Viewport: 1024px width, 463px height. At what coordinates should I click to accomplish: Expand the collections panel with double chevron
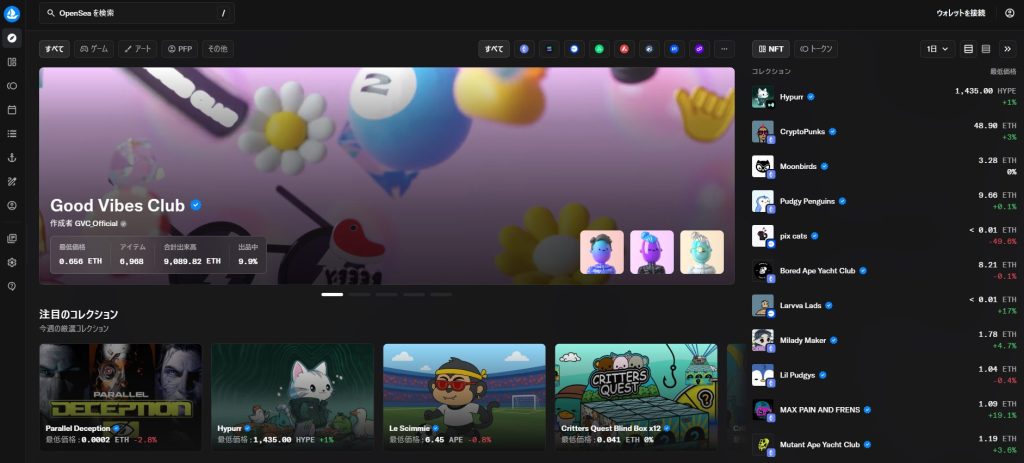tap(1008, 48)
